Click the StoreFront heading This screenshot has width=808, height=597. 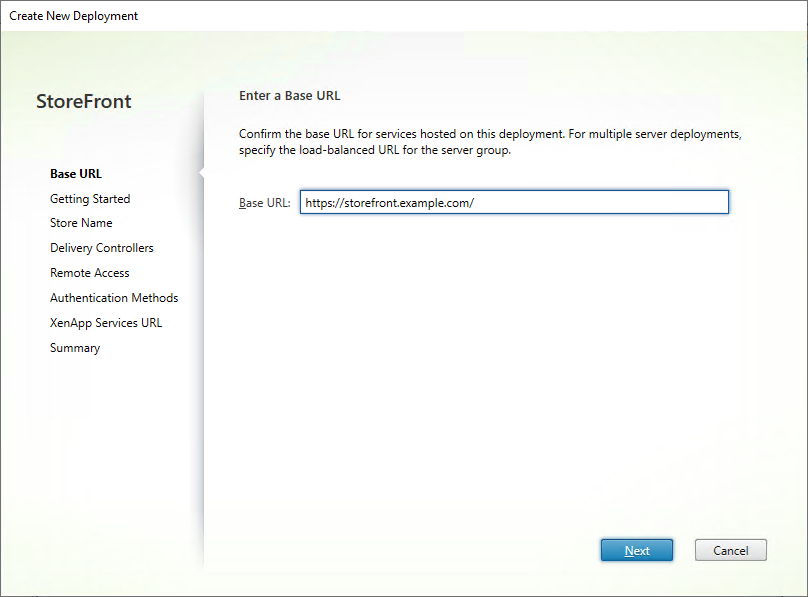(83, 101)
